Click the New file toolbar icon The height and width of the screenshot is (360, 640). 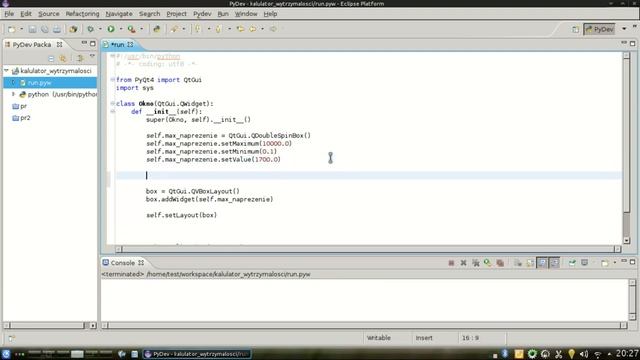11,29
